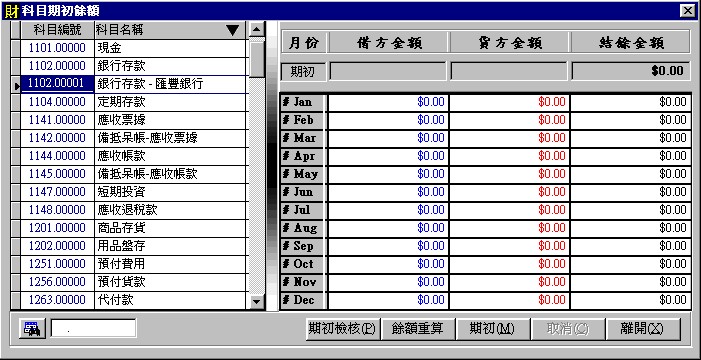Viewport: 701px width, 360px height.
Task: Select the 預付費用 account
Action: point(121,264)
